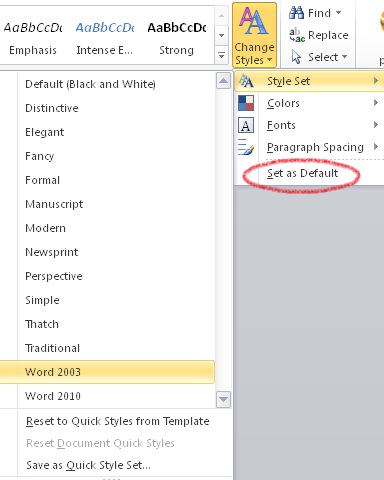Select the Style Set menu item

(310, 81)
